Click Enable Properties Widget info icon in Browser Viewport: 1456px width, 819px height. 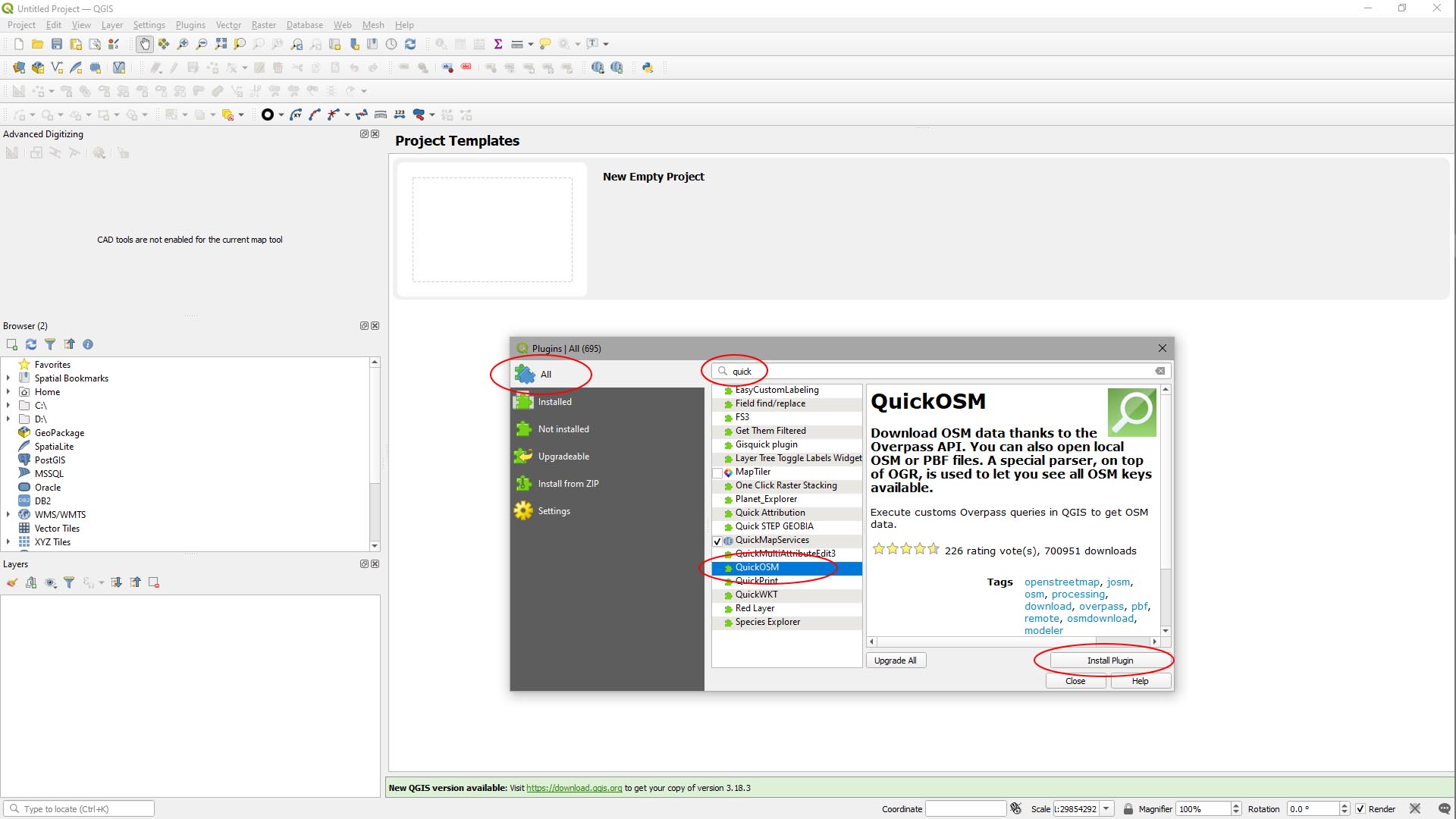[x=88, y=344]
